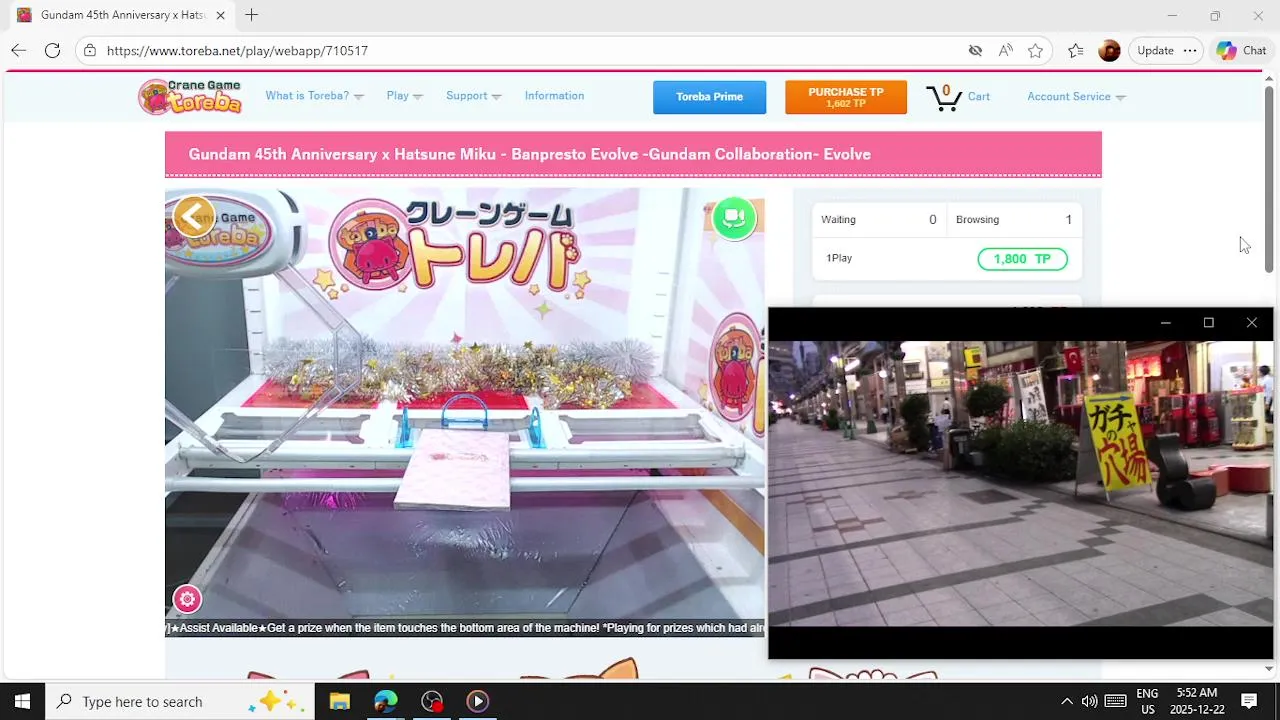Click the scrolling Assist Available notice text
Image resolution: width=1280 pixels, height=720 pixels.
pos(465,628)
